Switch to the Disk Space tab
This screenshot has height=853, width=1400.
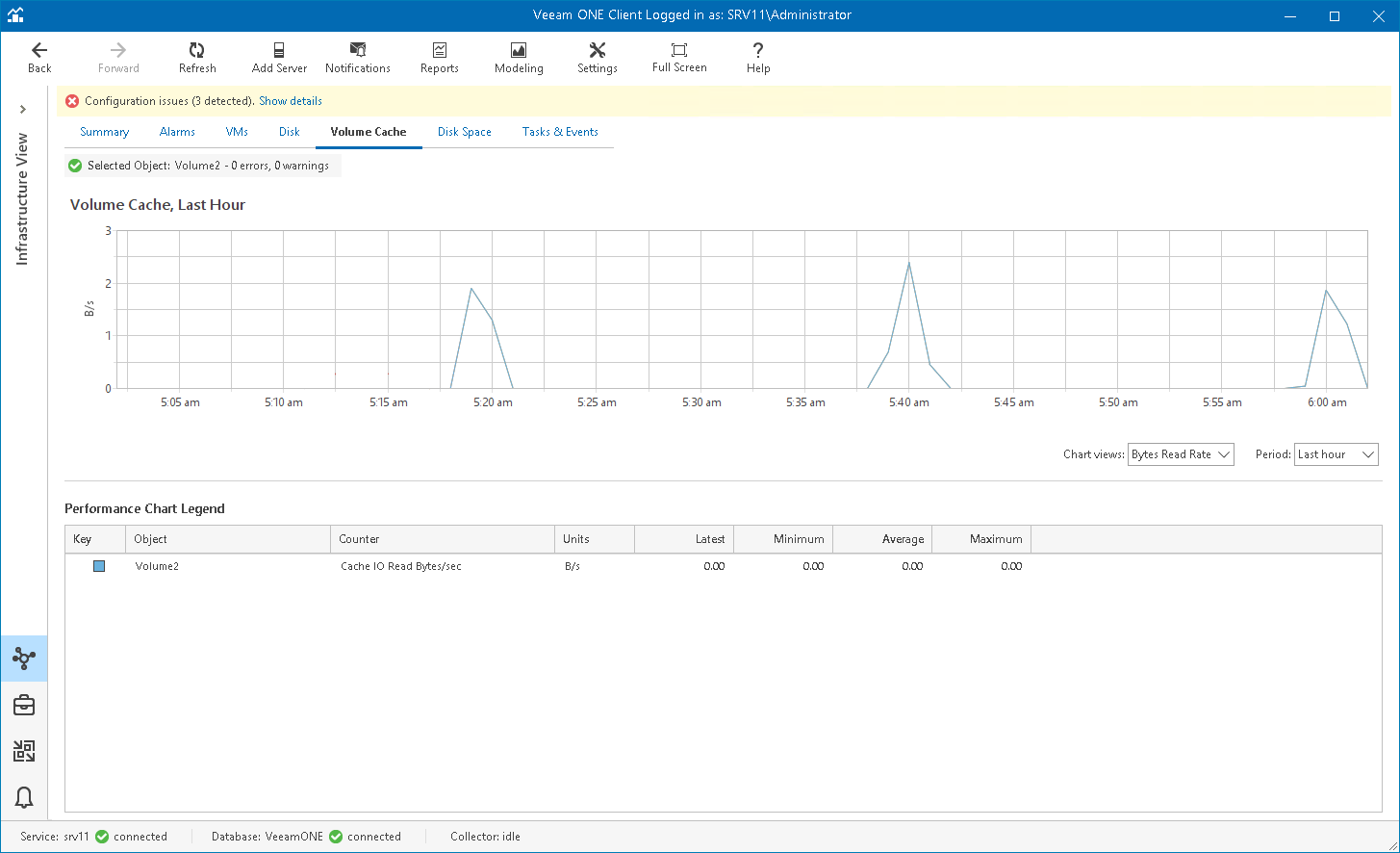click(465, 132)
